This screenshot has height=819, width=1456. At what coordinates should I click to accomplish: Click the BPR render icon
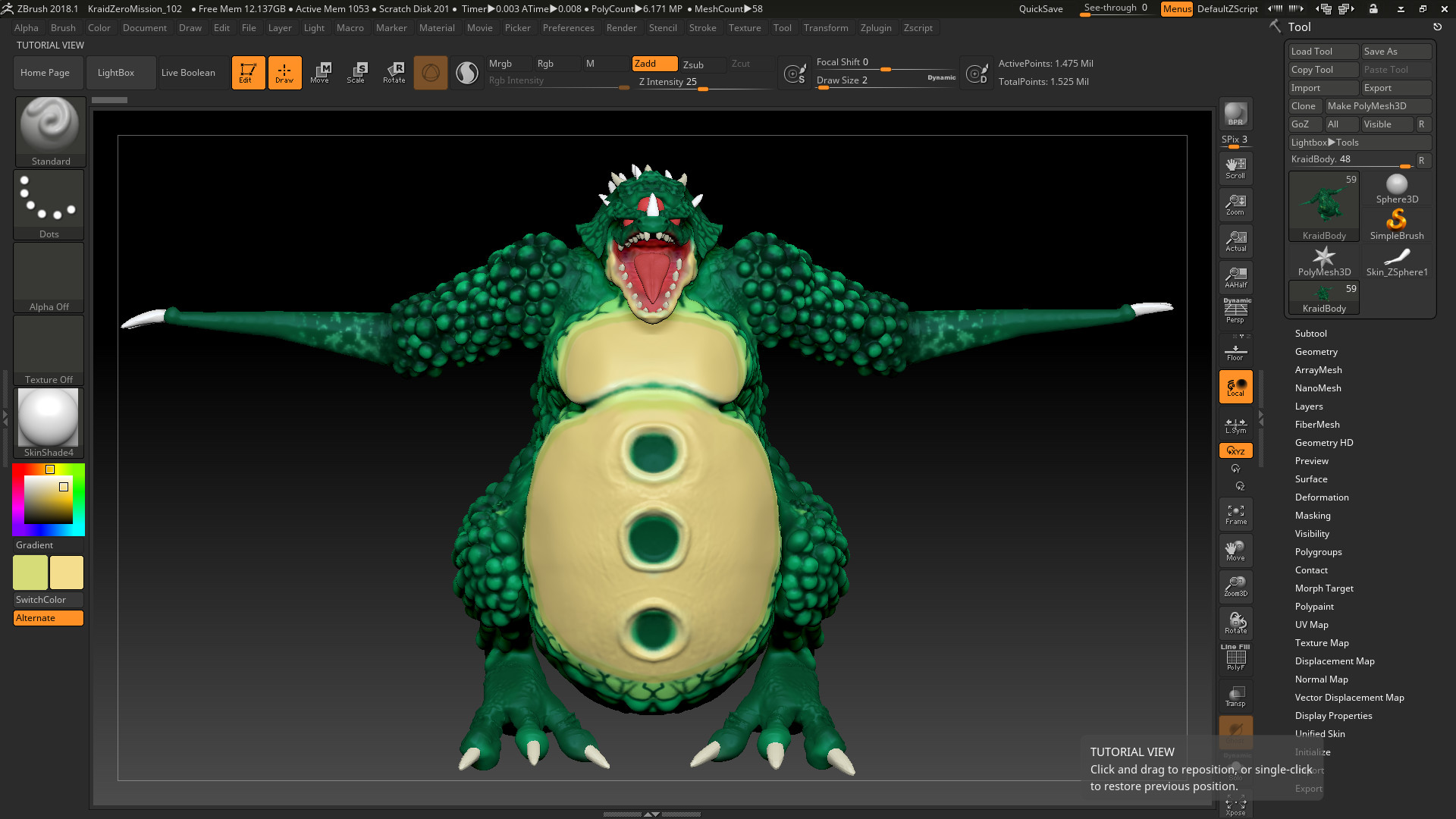tap(1235, 114)
